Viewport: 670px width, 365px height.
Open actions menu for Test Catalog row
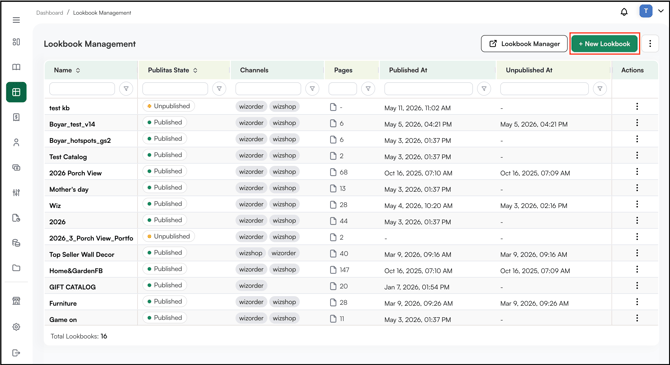click(x=637, y=155)
